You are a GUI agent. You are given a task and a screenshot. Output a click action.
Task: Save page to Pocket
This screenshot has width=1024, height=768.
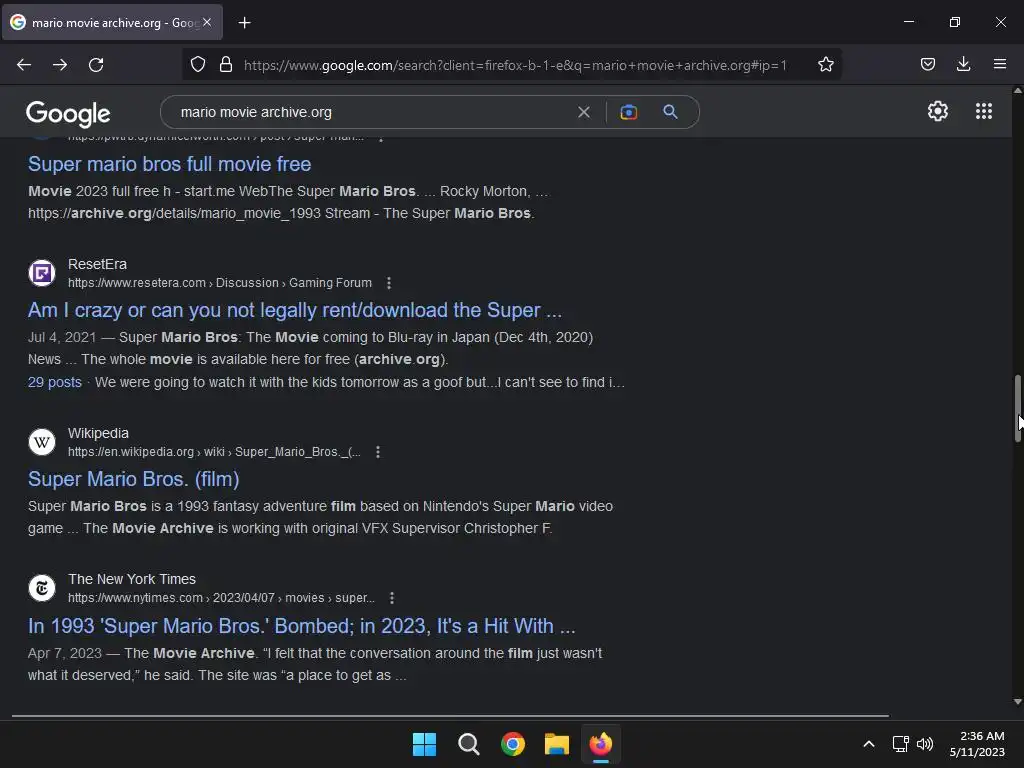(x=927, y=64)
